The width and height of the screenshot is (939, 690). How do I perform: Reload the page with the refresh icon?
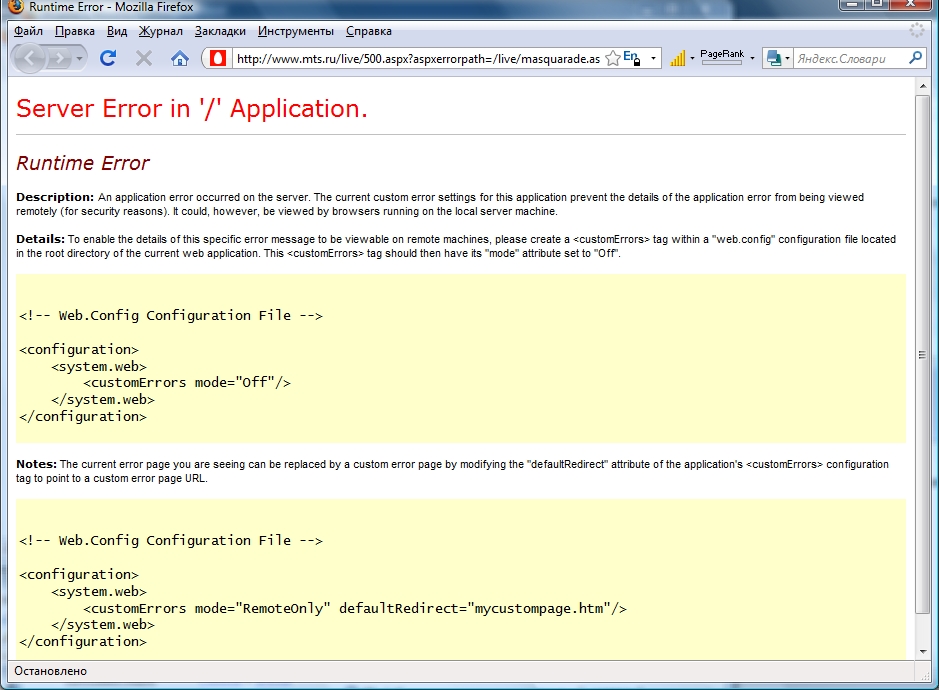108,58
